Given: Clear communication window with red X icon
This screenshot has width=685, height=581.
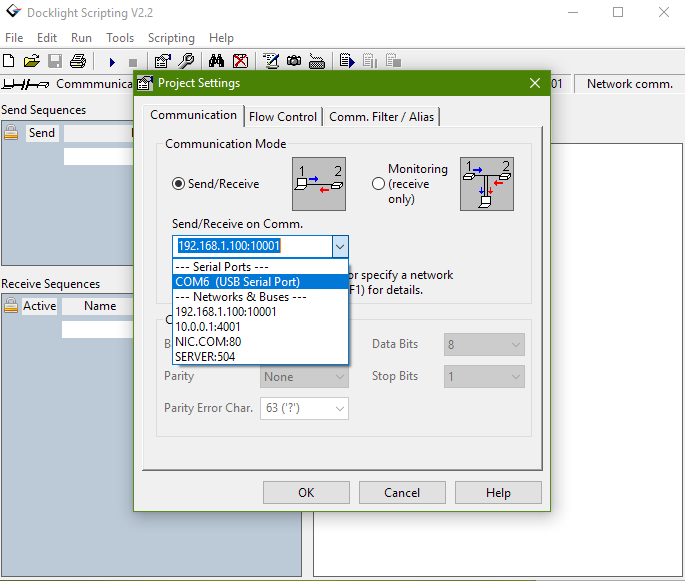Looking at the screenshot, I should click(x=240, y=61).
